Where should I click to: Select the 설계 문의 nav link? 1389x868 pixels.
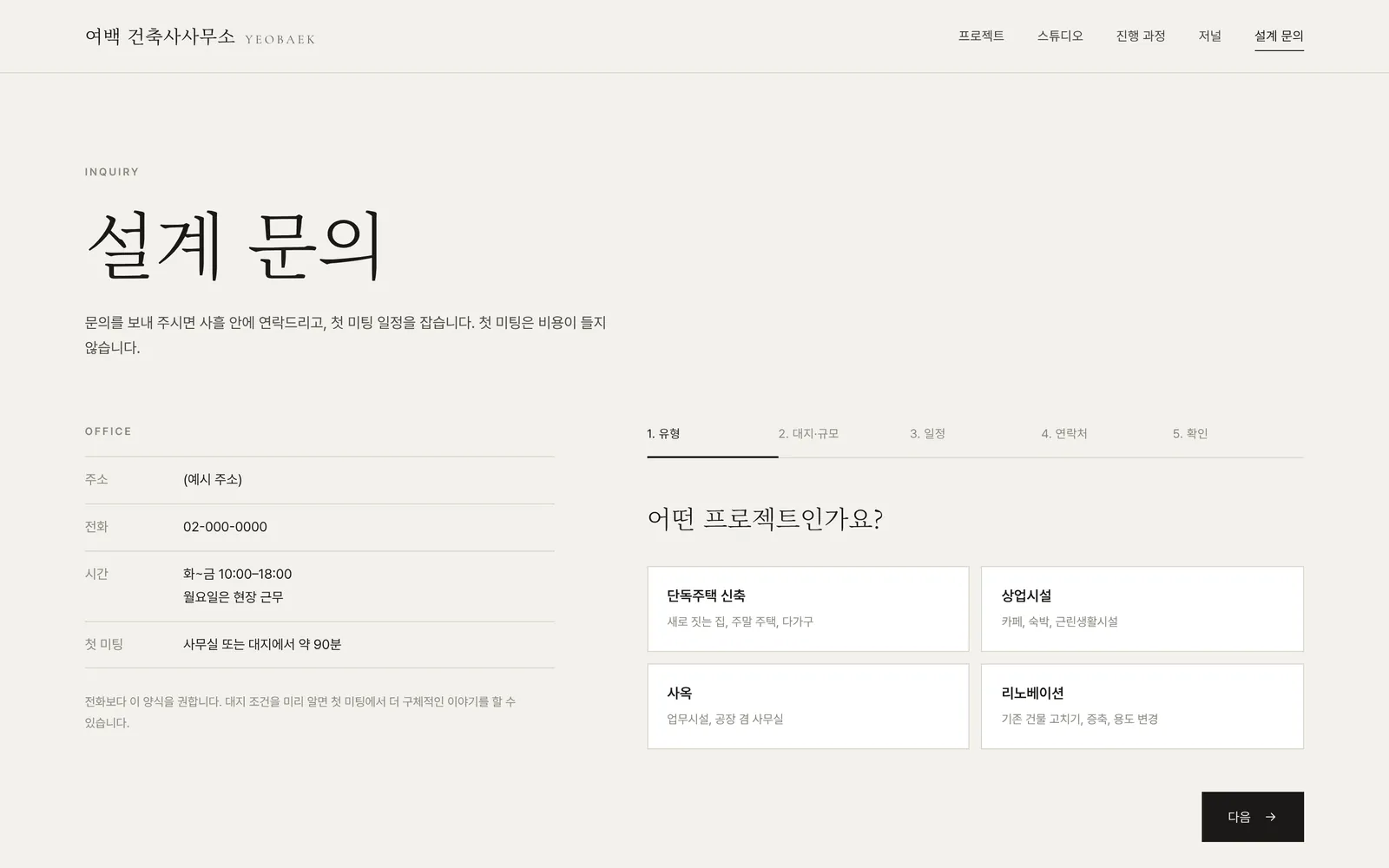(1279, 36)
